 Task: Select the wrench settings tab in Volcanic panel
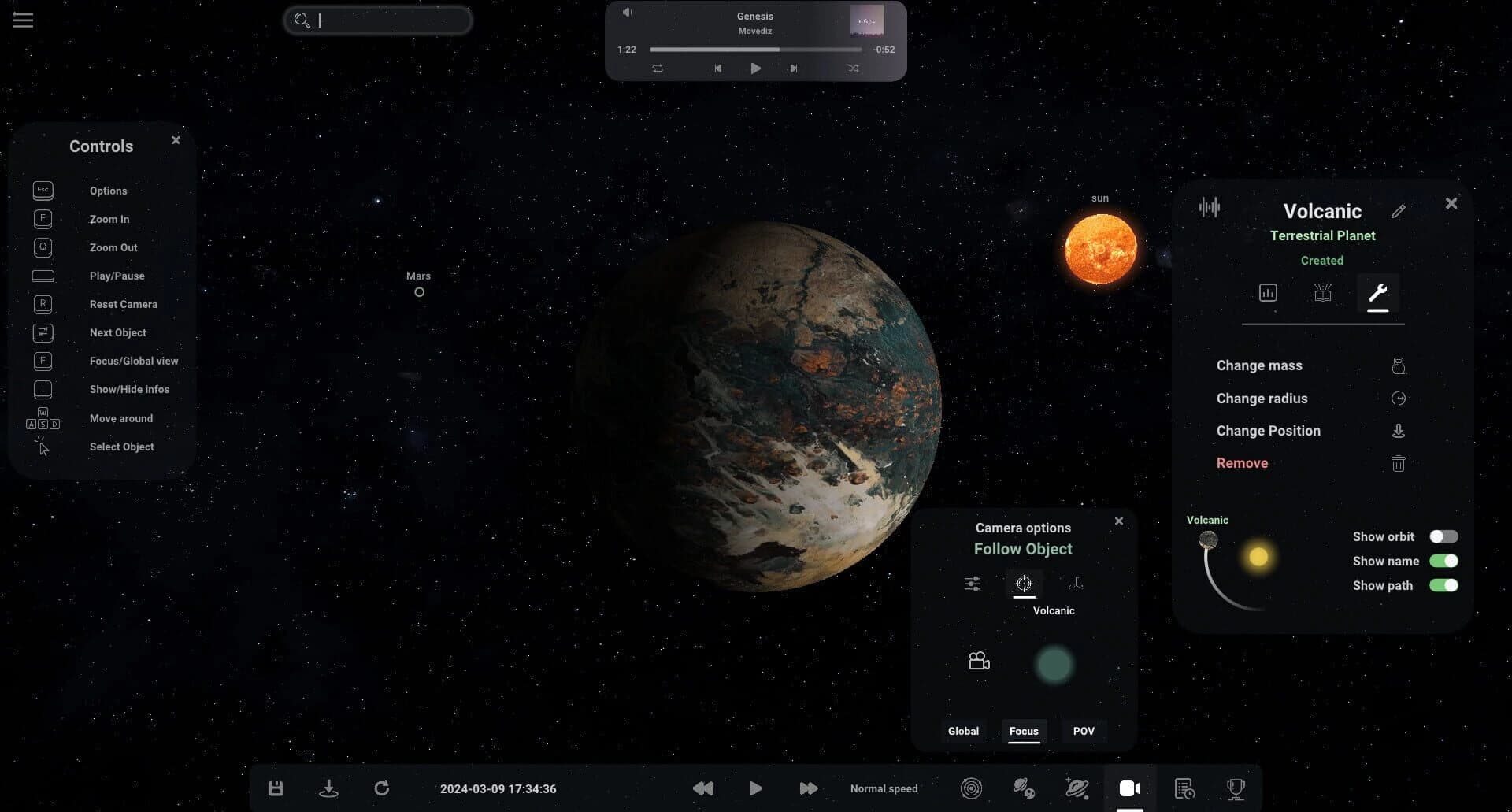1378,292
